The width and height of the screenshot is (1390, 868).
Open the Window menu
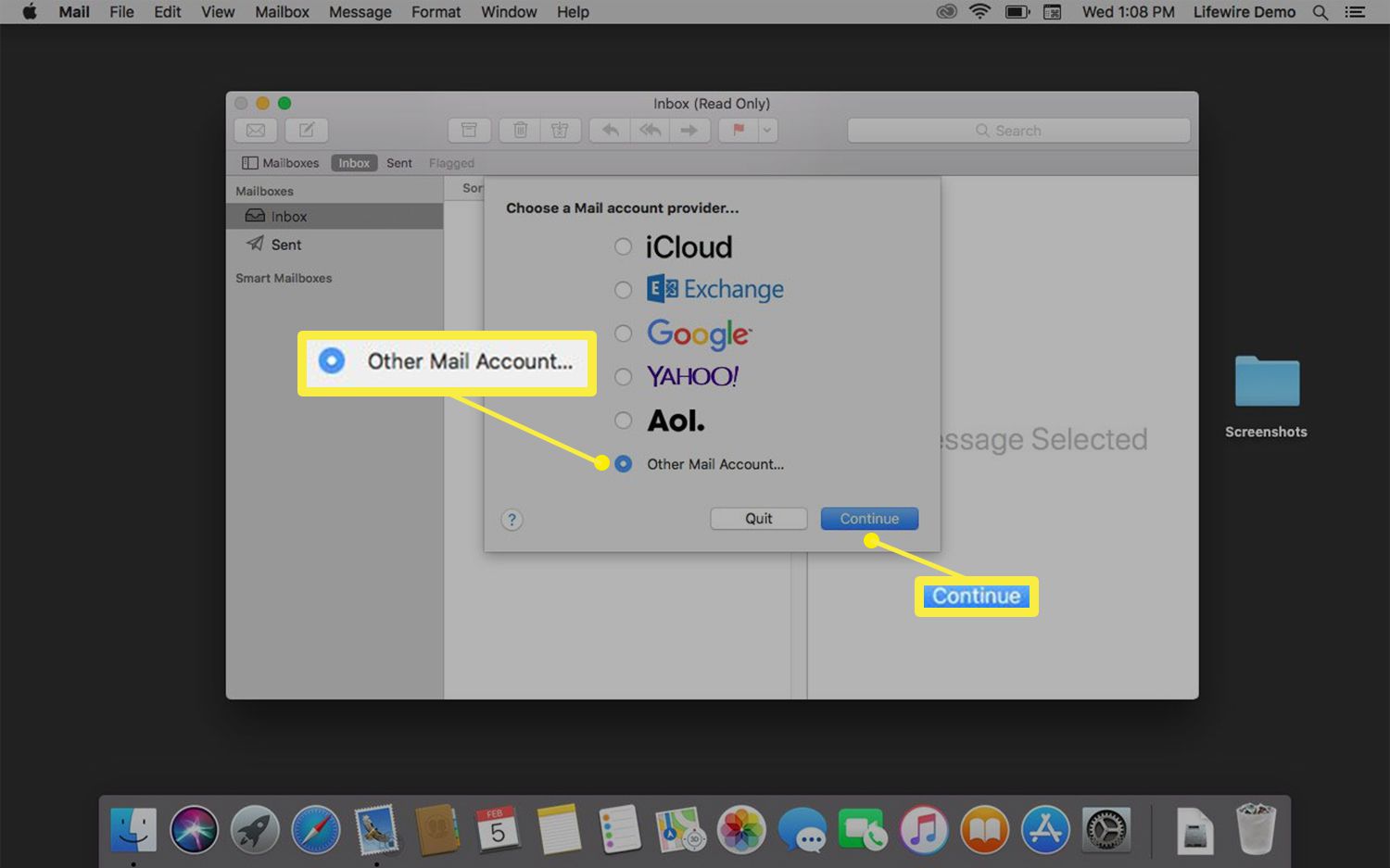coord(509,12)
